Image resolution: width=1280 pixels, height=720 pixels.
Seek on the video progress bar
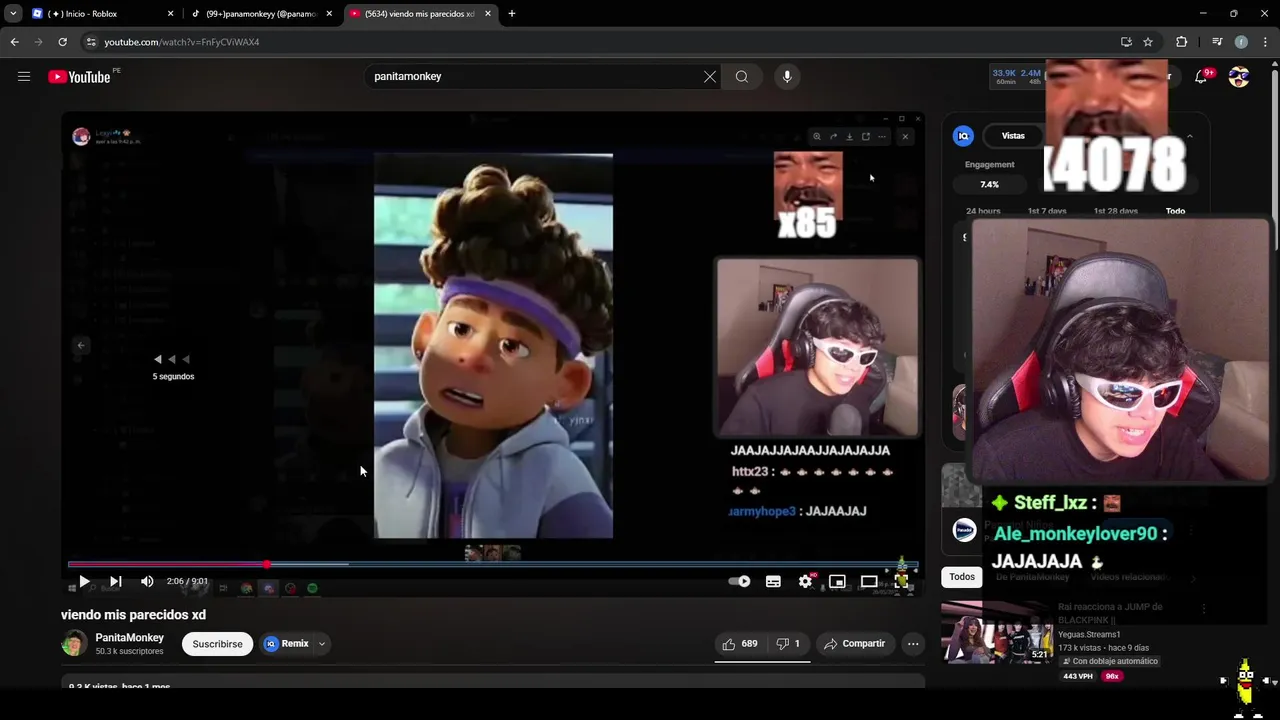(492, 564)
